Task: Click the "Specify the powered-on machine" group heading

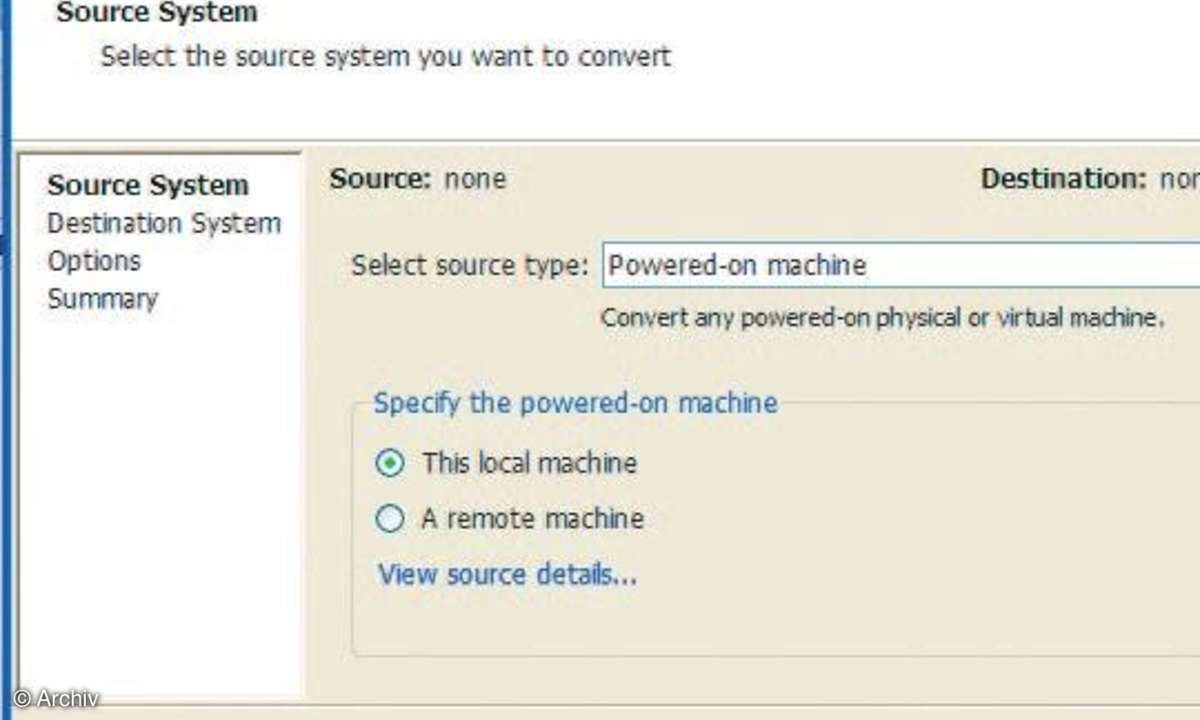Action: click(x=575, y=403)
